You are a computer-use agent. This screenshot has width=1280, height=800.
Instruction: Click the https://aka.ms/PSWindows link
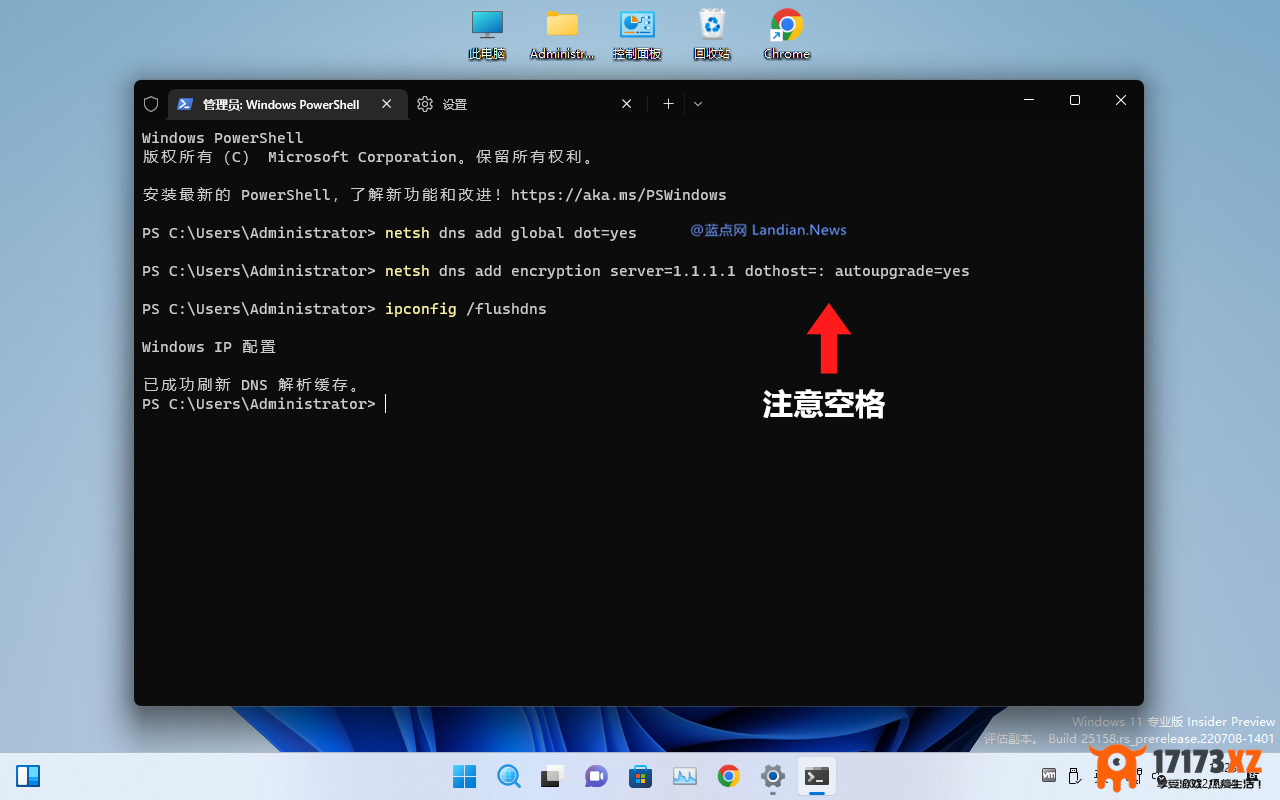coord(619,195)
